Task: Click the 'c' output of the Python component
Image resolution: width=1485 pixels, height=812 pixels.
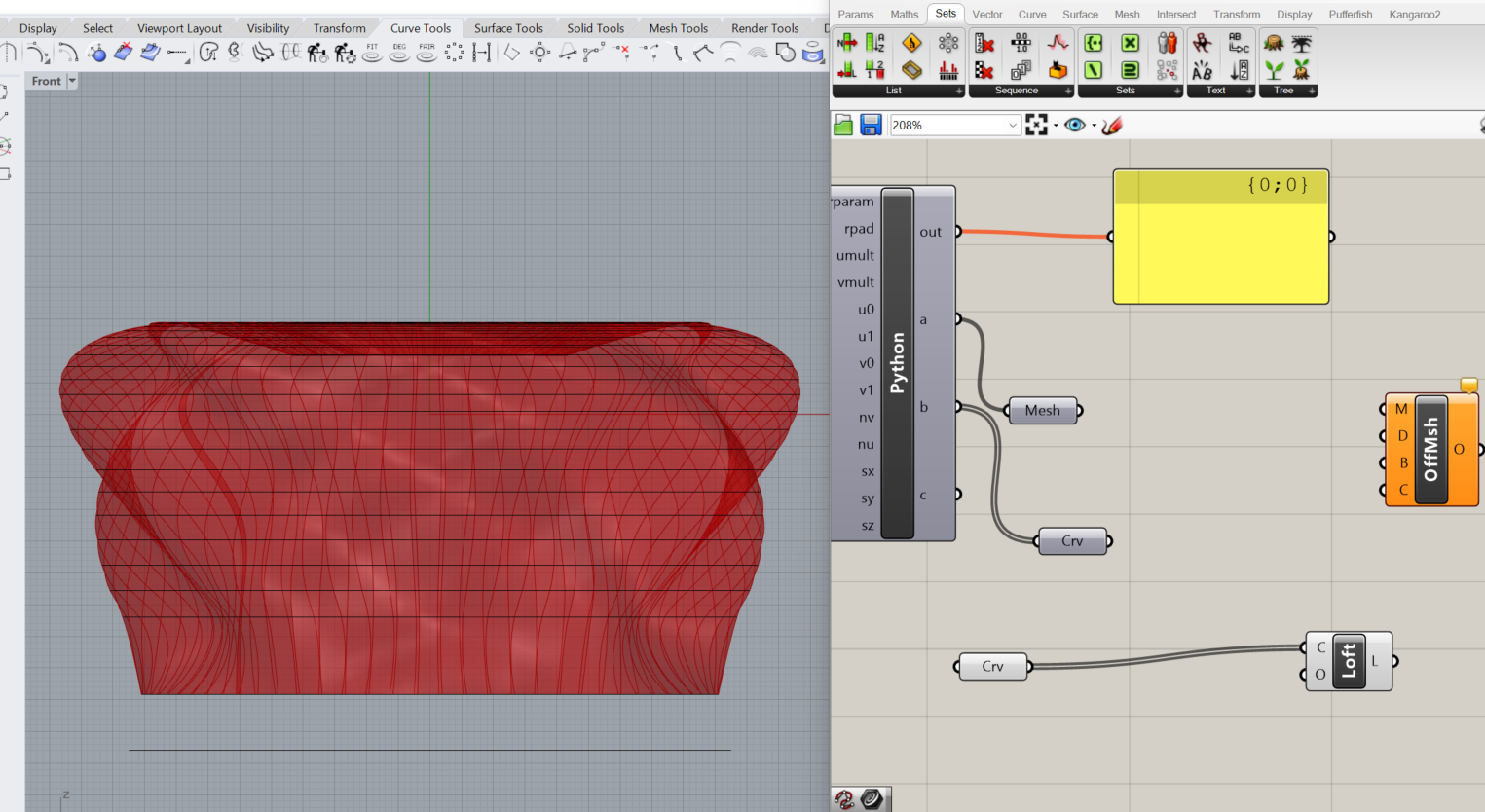Action: click(923, 495)
